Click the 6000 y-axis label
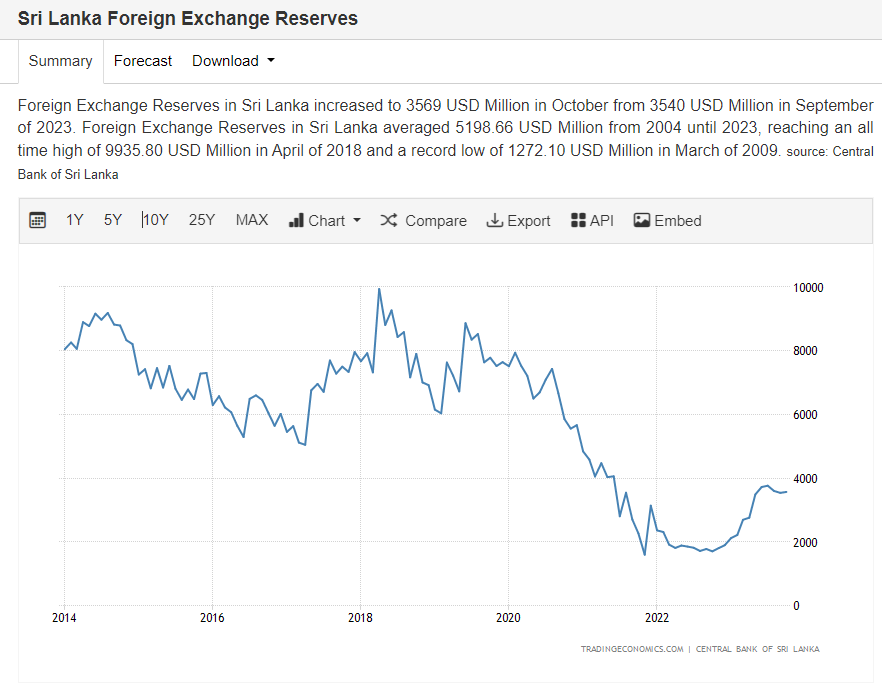This screenshot has height=689, width=882. pyautogui.click(x=805, y=415)
